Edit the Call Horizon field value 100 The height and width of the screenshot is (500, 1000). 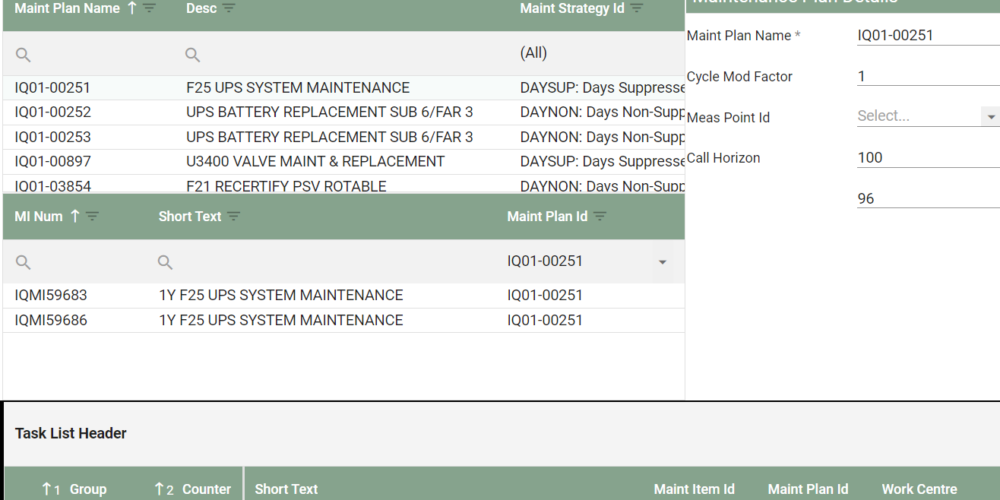[x=928, y=158]
